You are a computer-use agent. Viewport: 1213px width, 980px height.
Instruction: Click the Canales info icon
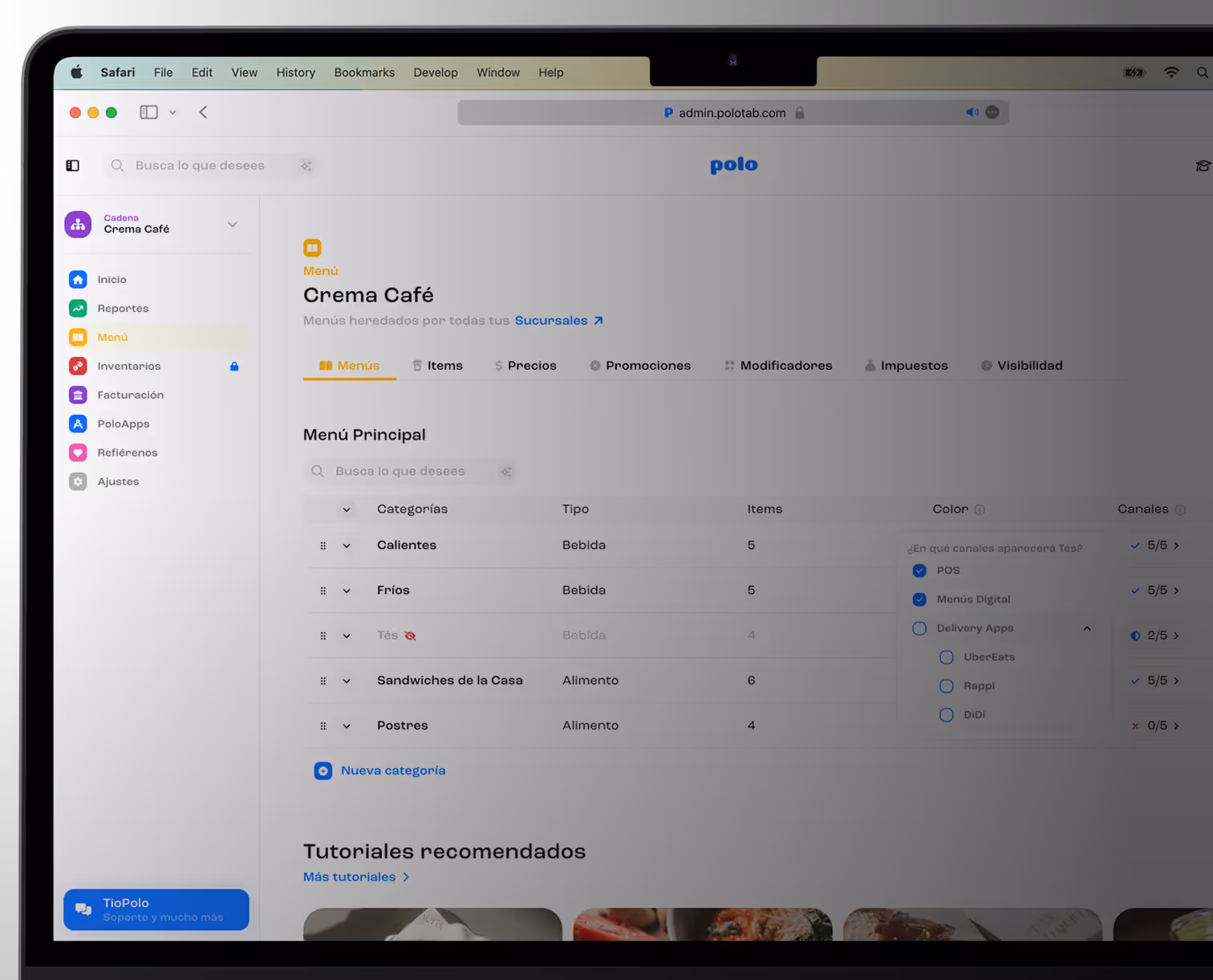1180,509
